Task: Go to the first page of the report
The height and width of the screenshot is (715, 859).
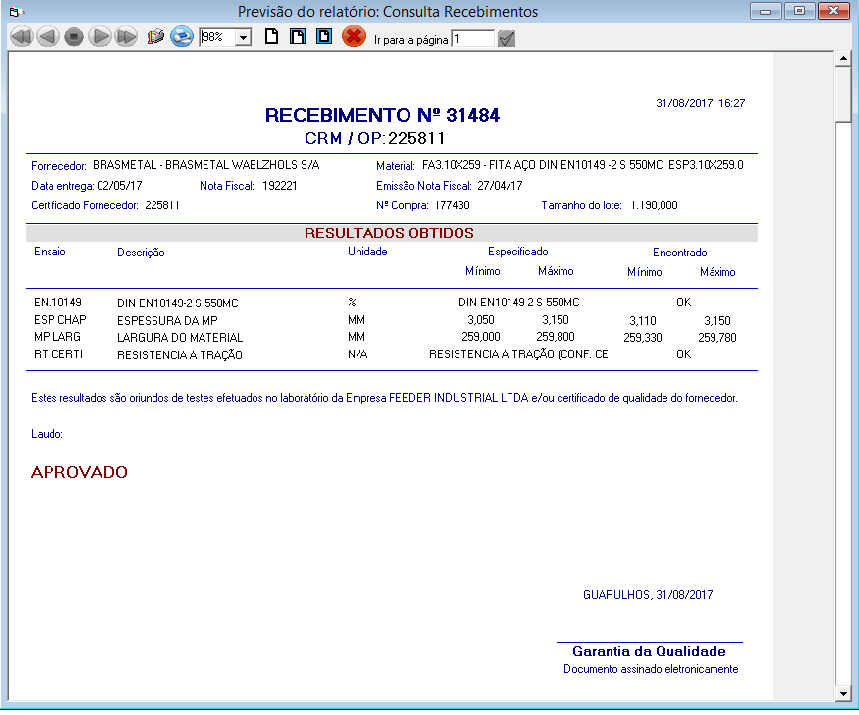Action: (x=22, y=37)
